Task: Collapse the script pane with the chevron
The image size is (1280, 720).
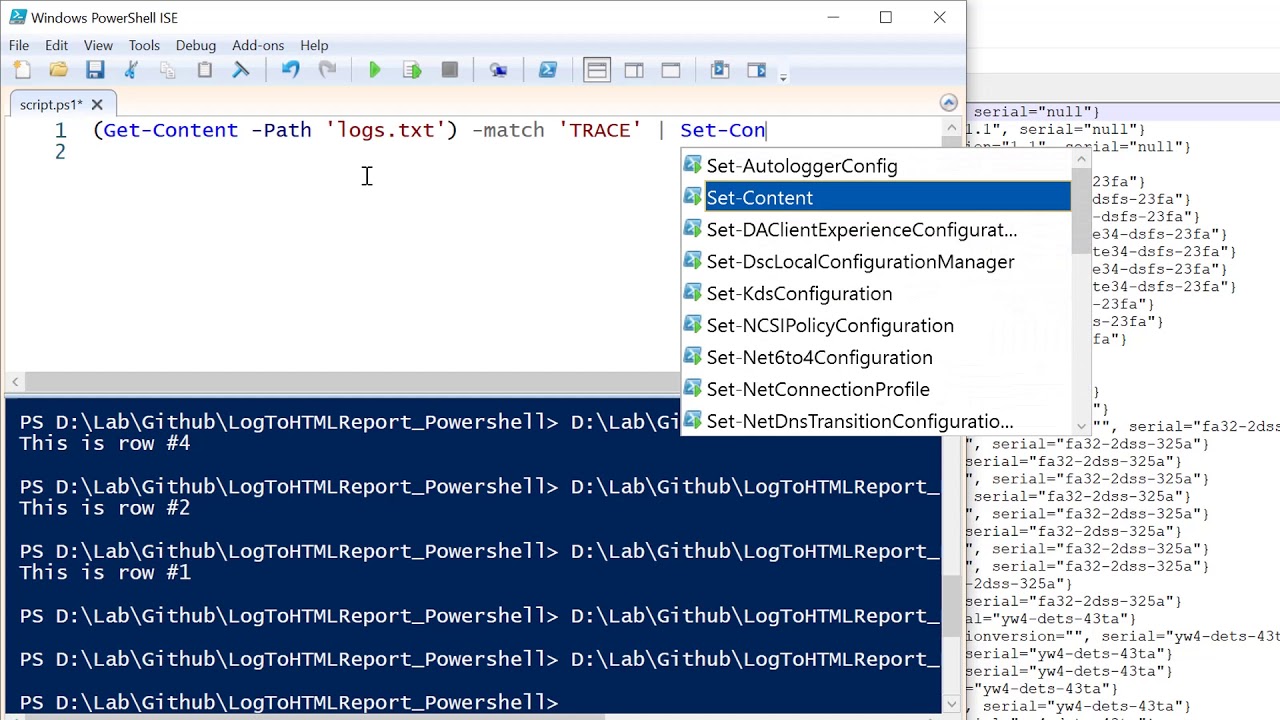Action: point(949,103)
